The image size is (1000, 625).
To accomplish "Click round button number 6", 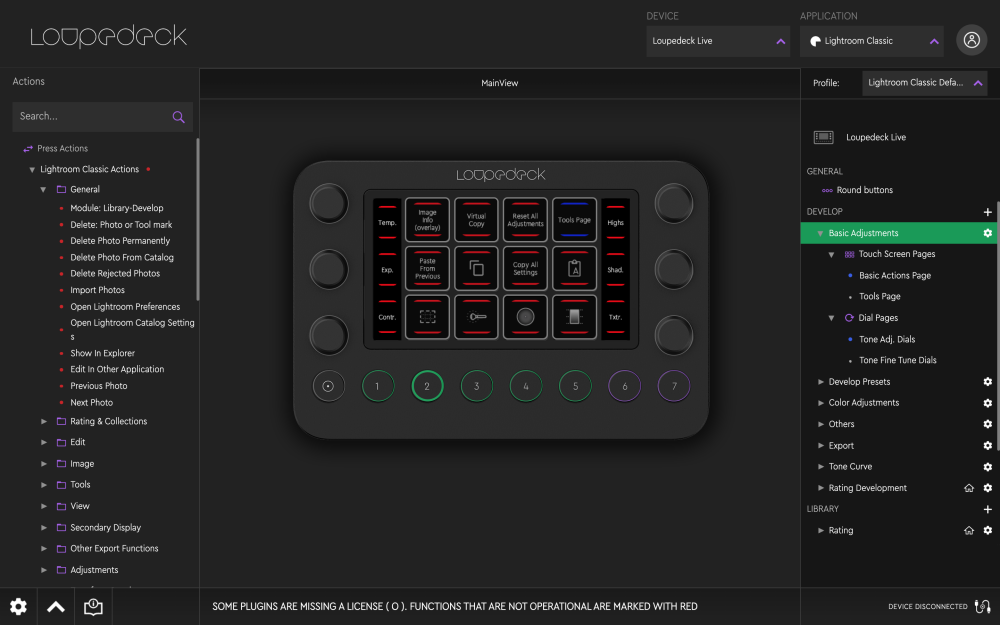I will 624,386.
